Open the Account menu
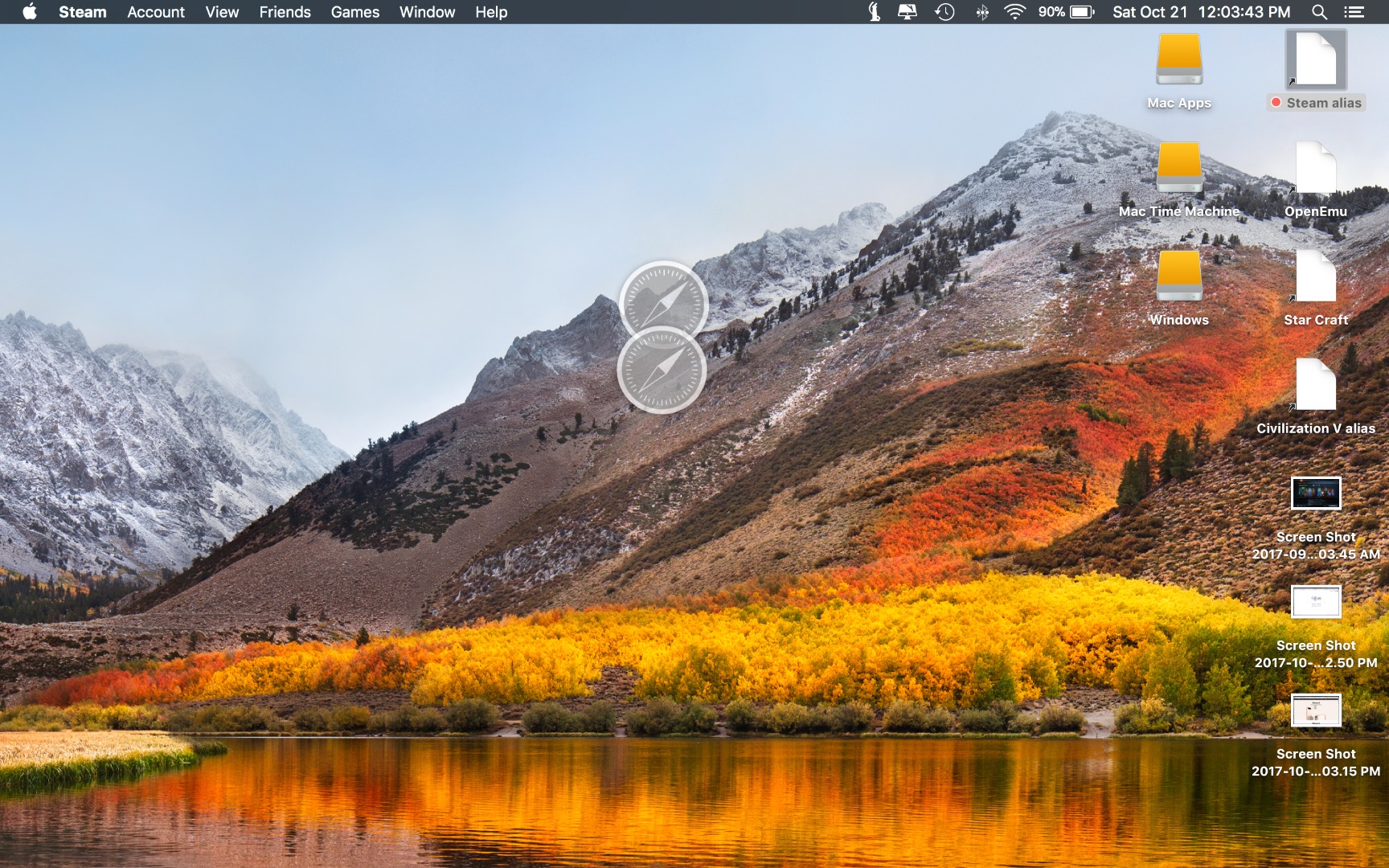Screen dimensions: 1389x868 point(156,12)
